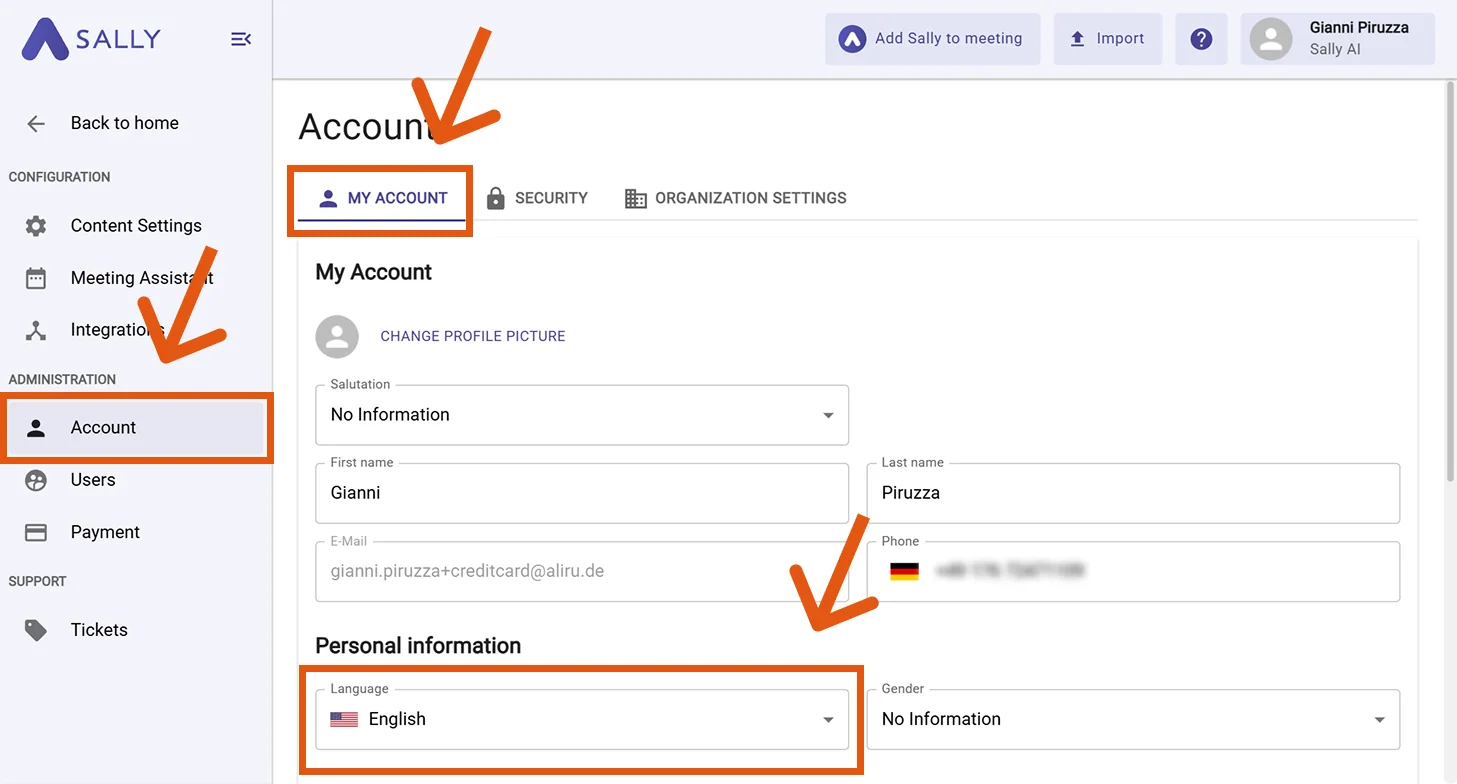Click the Meeting Assistant calendar icon
This screenshot has height=784, width=1457.
pyautogui.click(x=36, y=278)
